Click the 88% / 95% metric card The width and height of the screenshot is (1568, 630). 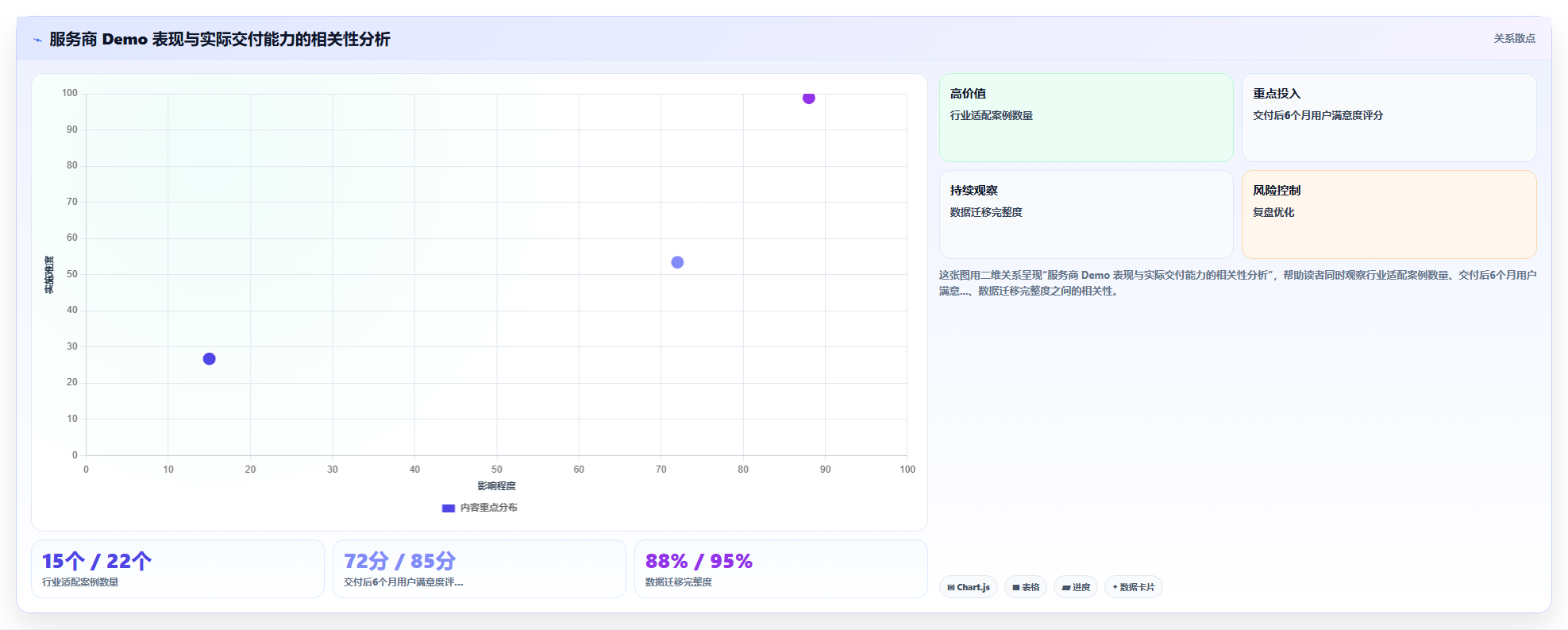[781, 569]
